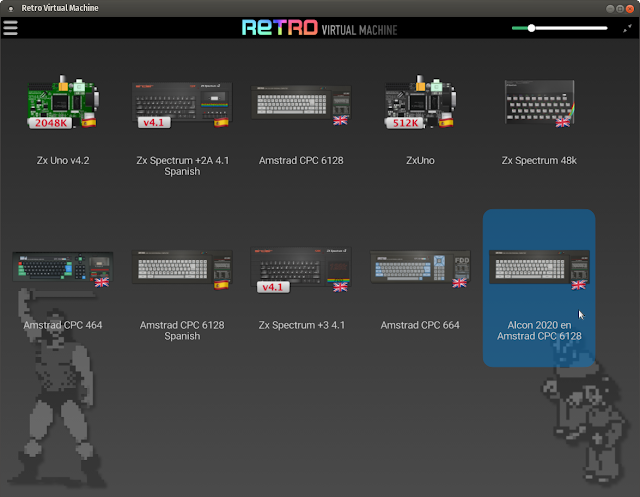Click the "ZxUno" machine label
640x497 pixels.
[x=420, y=160]
